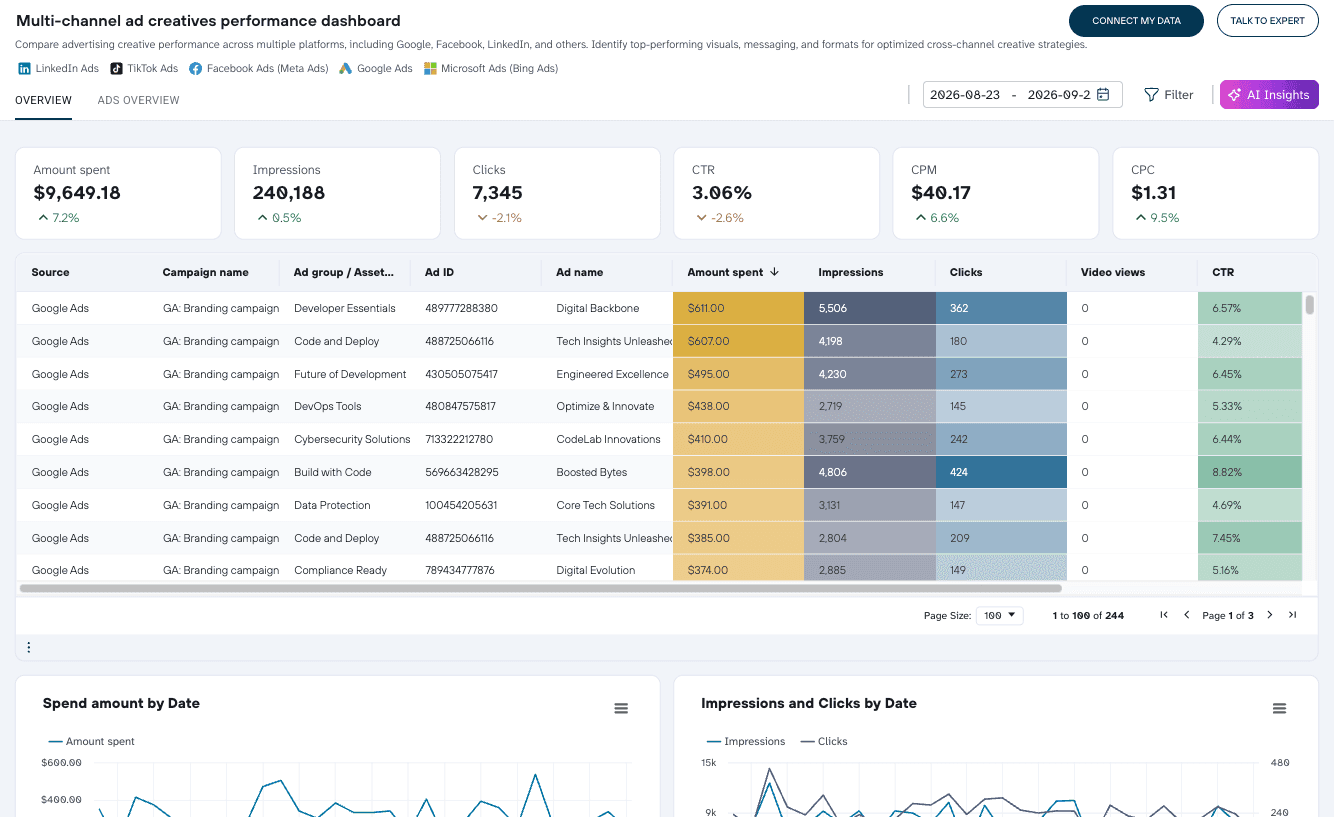The width and height of the screenshot is (1334, 817).
Task: Click the Microsoft Ads logo icon
Action: [x=430, y=69]
